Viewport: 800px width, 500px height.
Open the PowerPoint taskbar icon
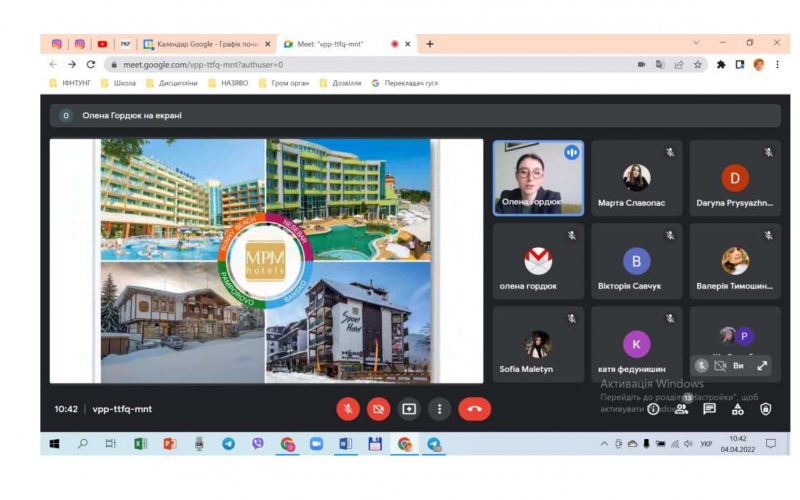(x=170, y=444)
